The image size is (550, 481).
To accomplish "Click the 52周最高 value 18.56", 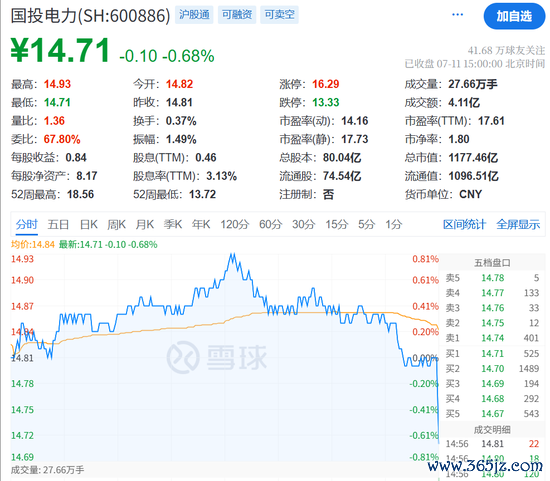I will coord(81,194).
